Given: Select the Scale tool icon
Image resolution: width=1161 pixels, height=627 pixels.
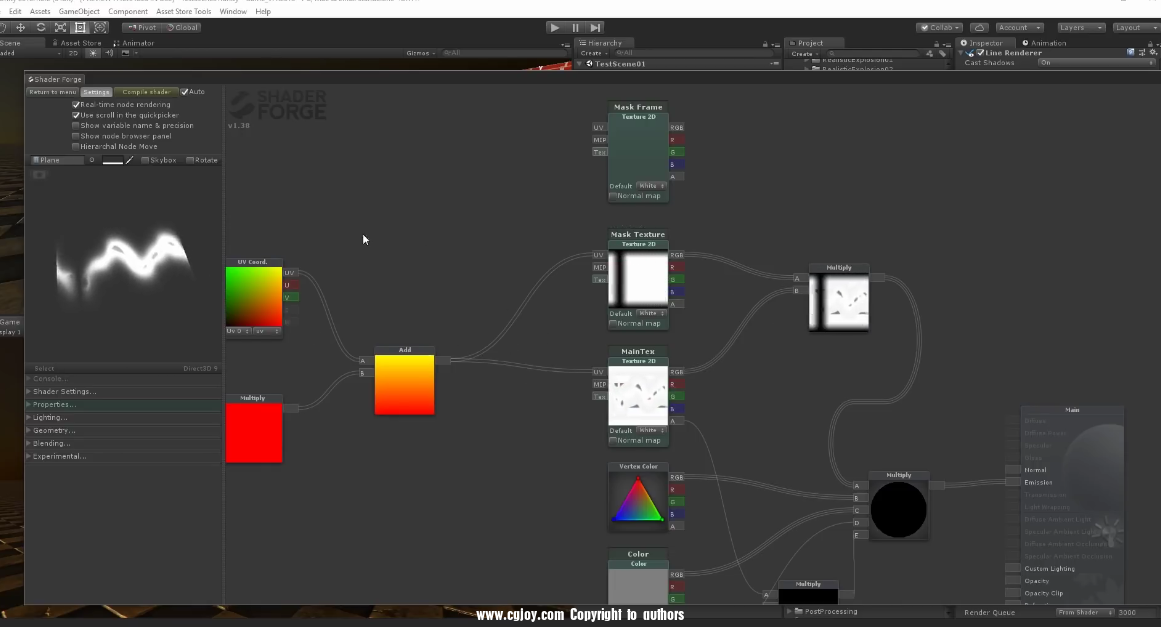Looking at the screenshot, I should [x=60, y=28].
